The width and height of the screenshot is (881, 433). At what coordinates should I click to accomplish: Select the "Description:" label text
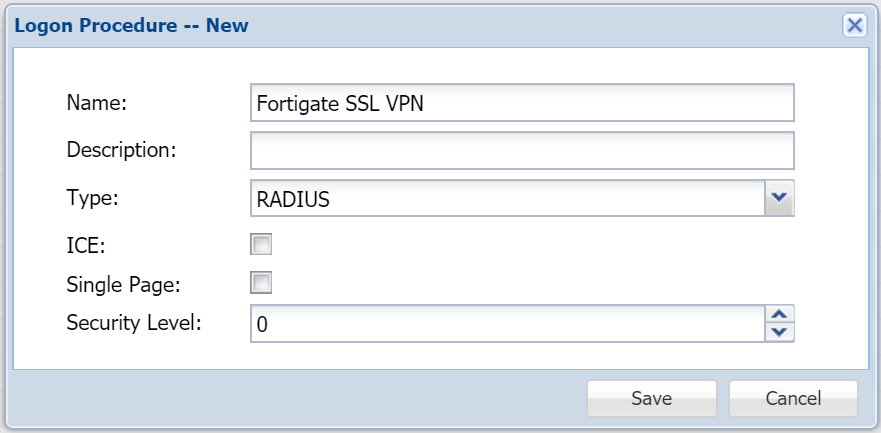pyautogui.click(x=121, y=150)
